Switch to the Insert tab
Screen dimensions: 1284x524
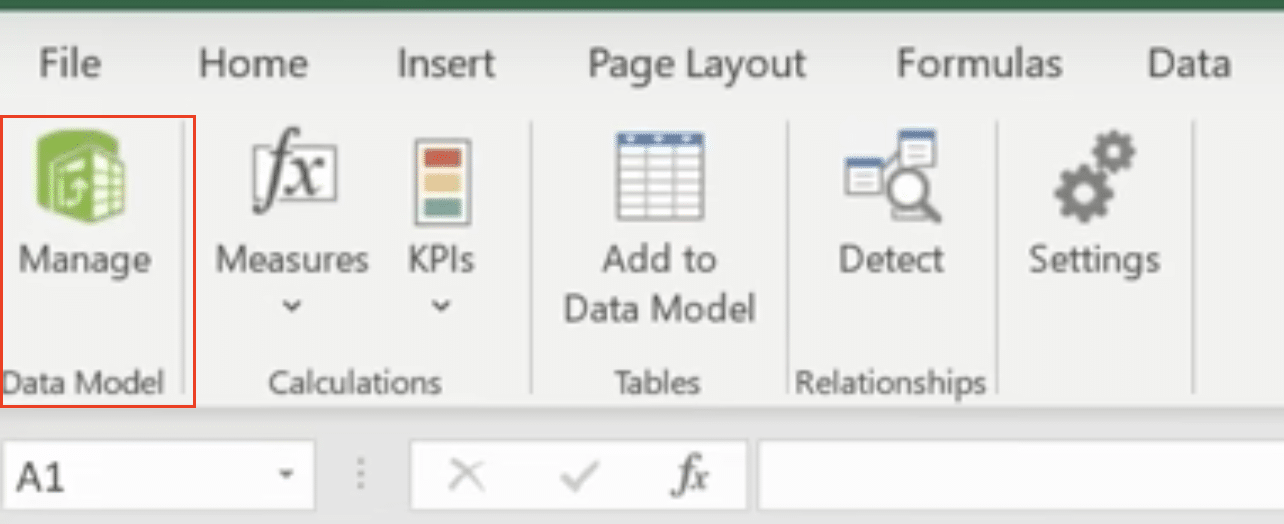point(446,64)
